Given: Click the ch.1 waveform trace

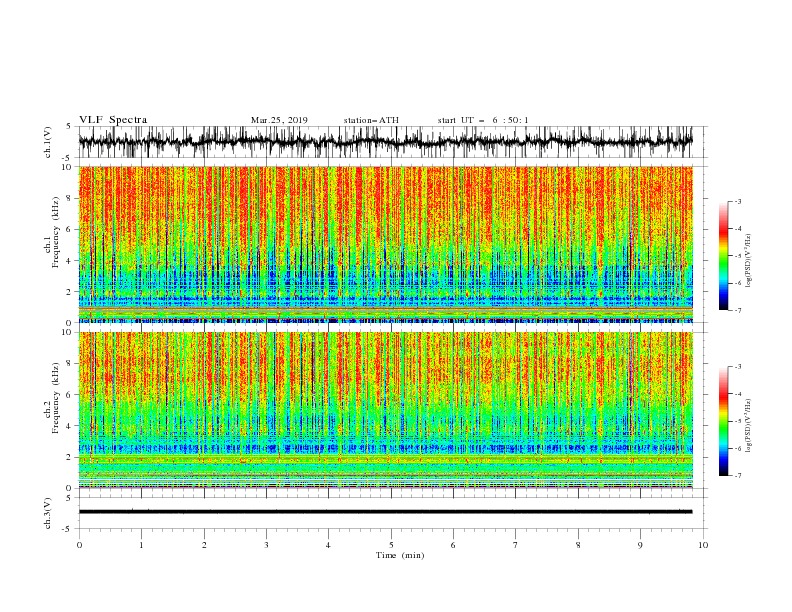Looking at the screenshot, I should [x=385, y=142].
